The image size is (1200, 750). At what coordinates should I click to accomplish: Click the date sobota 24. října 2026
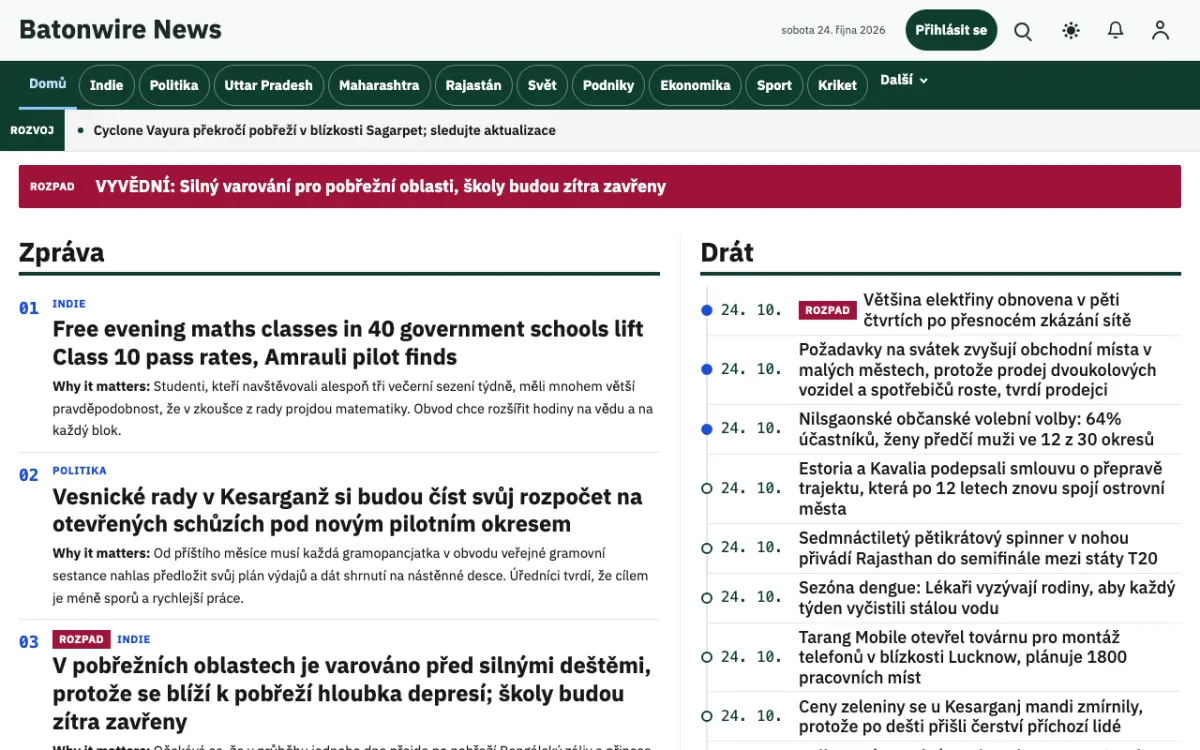[833, 30]
